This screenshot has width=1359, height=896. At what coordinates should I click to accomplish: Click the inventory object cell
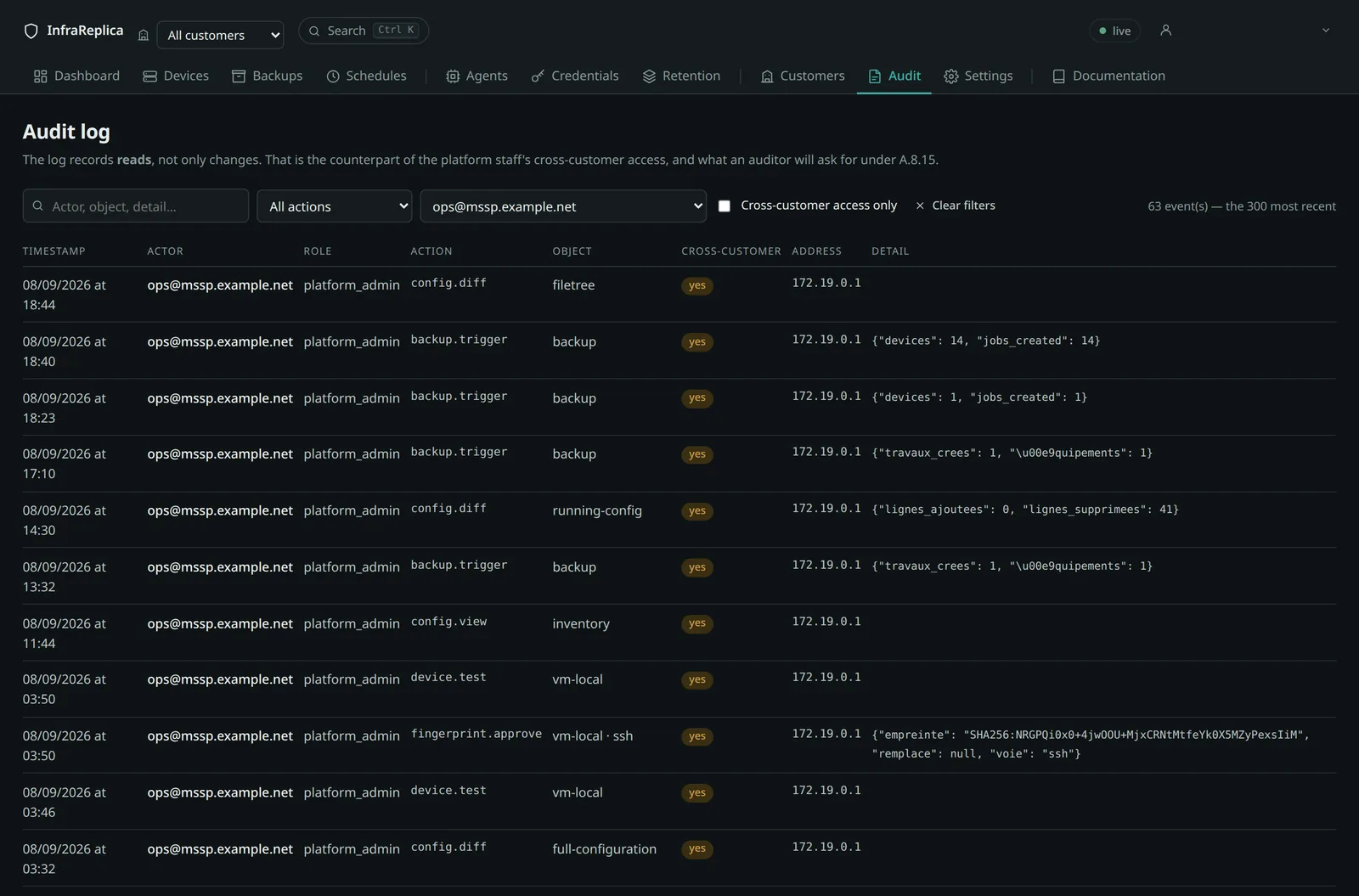581,623
